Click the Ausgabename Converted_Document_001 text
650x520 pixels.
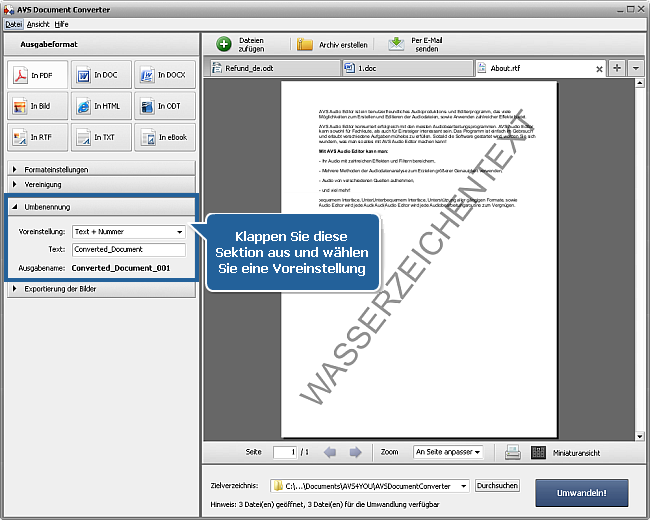click(x=121, y=268)
